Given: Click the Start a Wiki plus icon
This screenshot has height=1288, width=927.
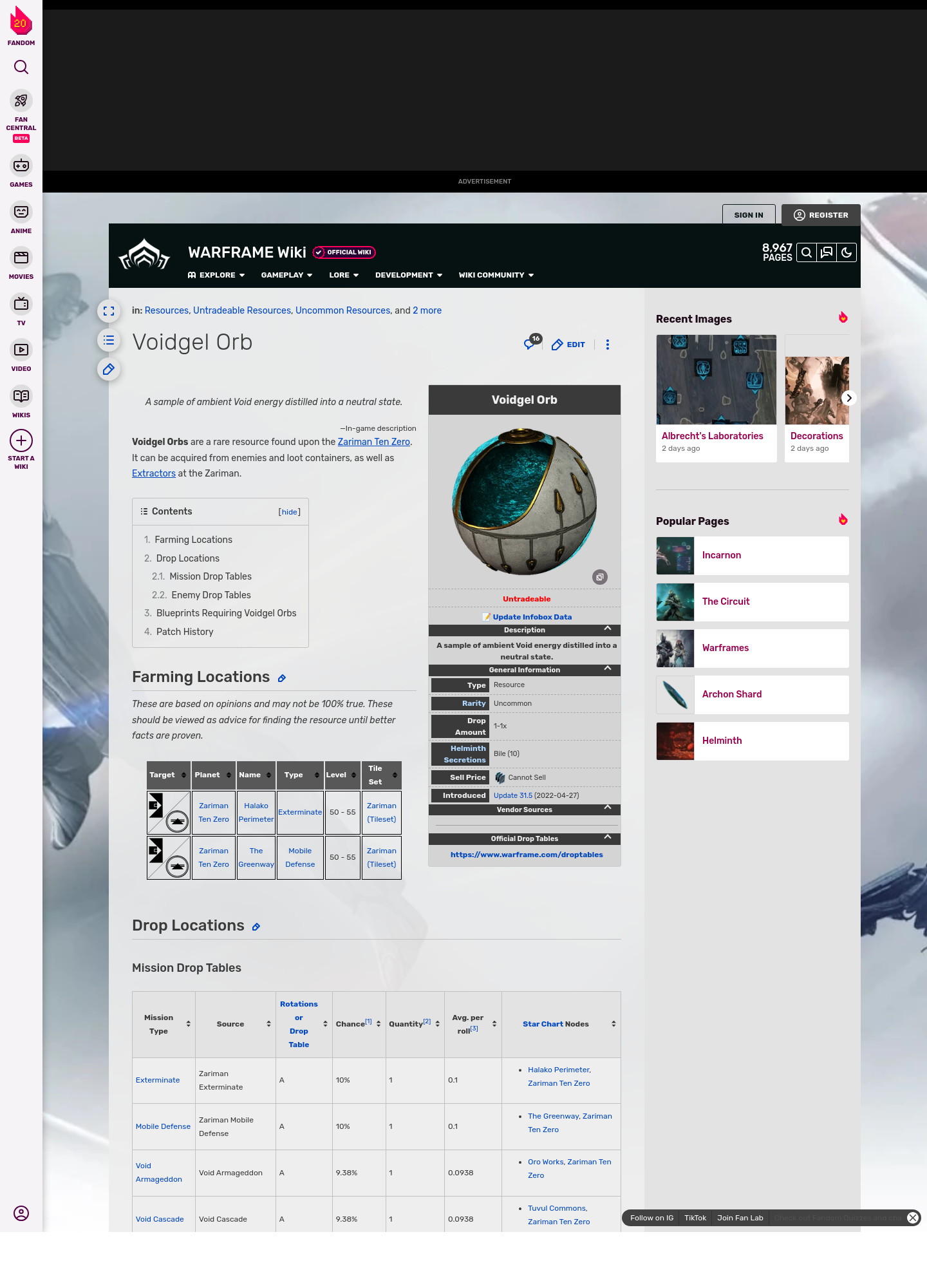Looking at the screenshot, I should point(21,441).
